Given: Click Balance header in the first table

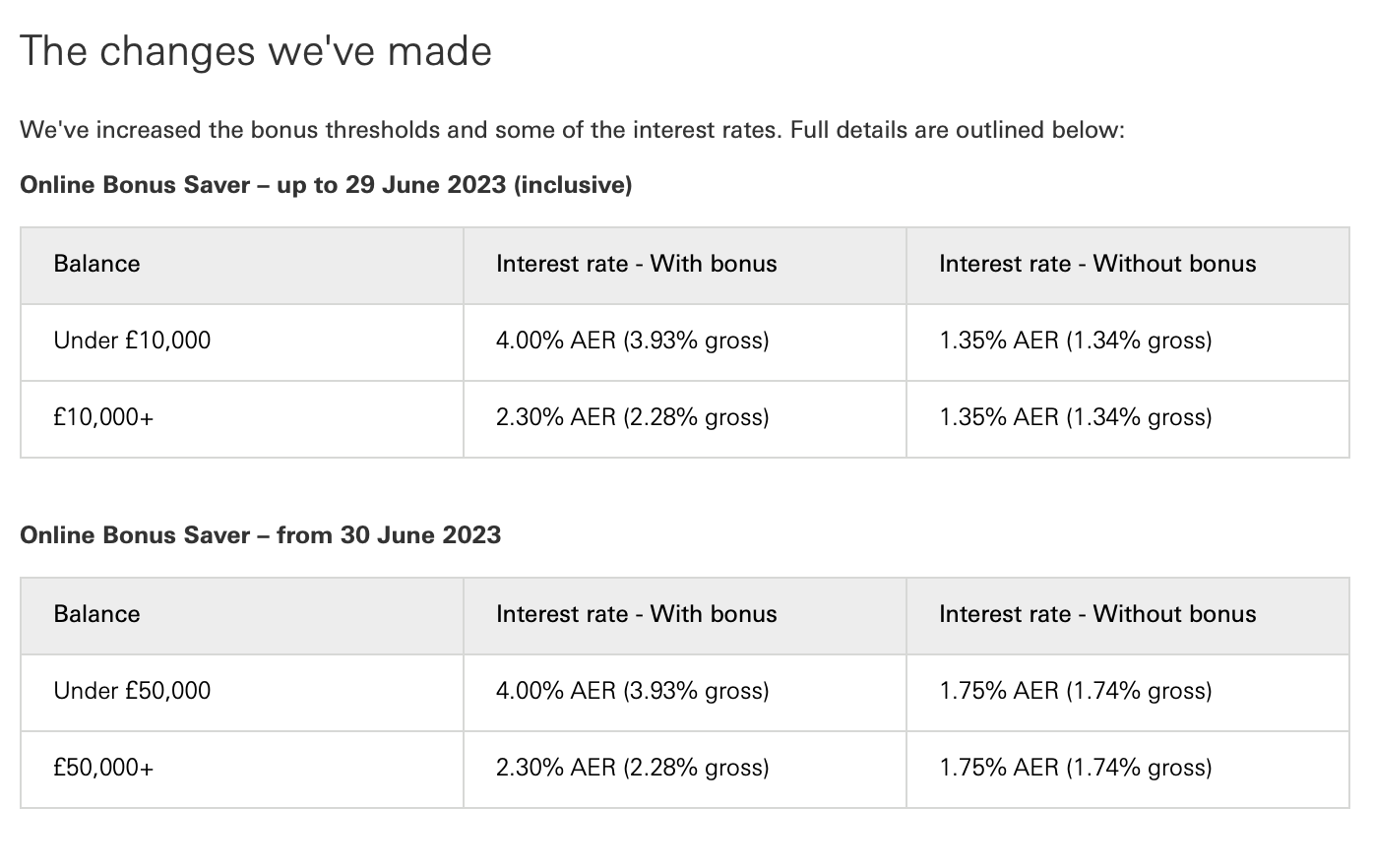Looking at the screenshot, I should [242, 266].
